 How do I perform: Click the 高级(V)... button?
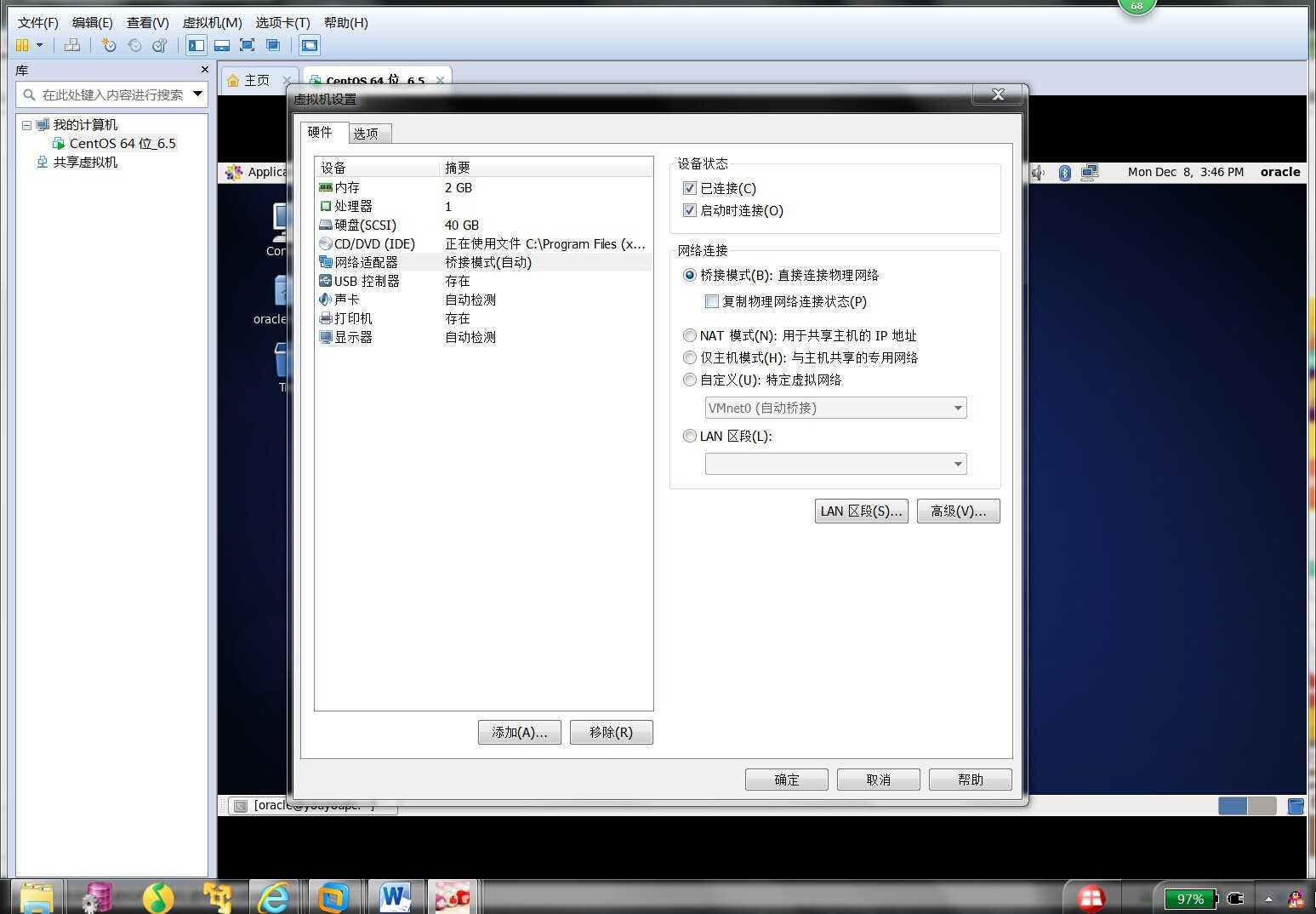click(x=958, y=511)
